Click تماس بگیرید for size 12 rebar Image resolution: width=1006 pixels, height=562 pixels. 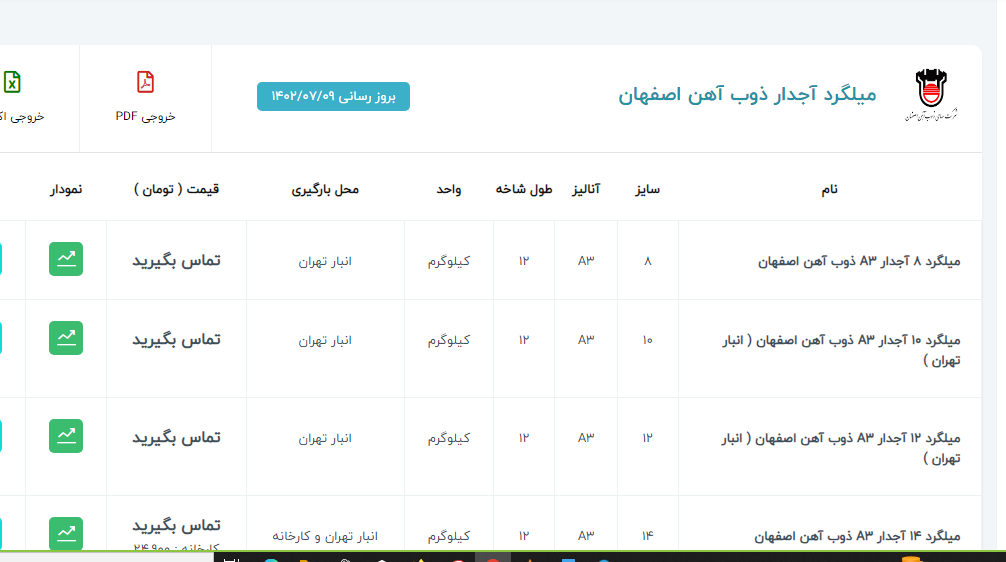coord(176,437)
